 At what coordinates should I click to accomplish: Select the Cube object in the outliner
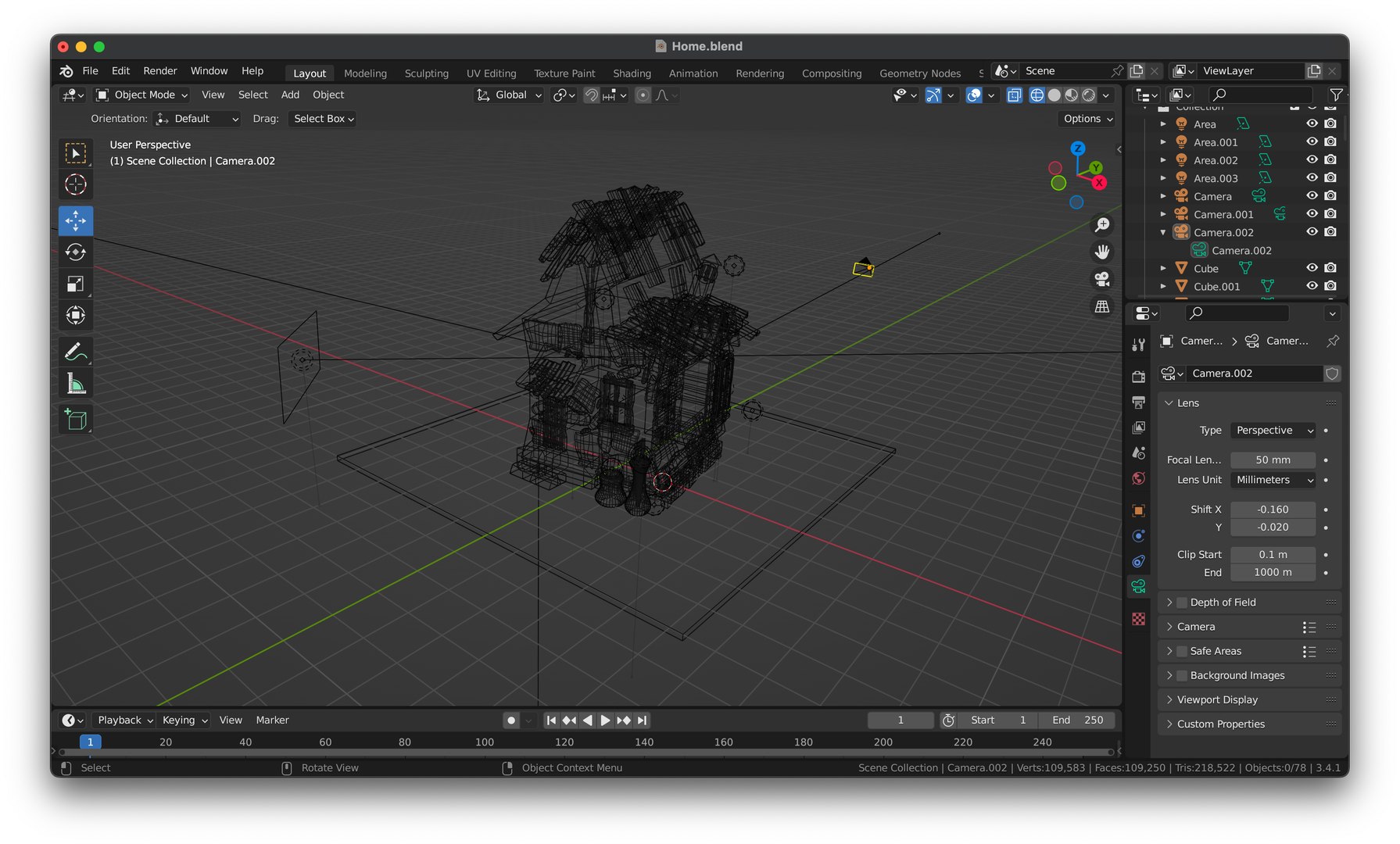click(1205, 268)
